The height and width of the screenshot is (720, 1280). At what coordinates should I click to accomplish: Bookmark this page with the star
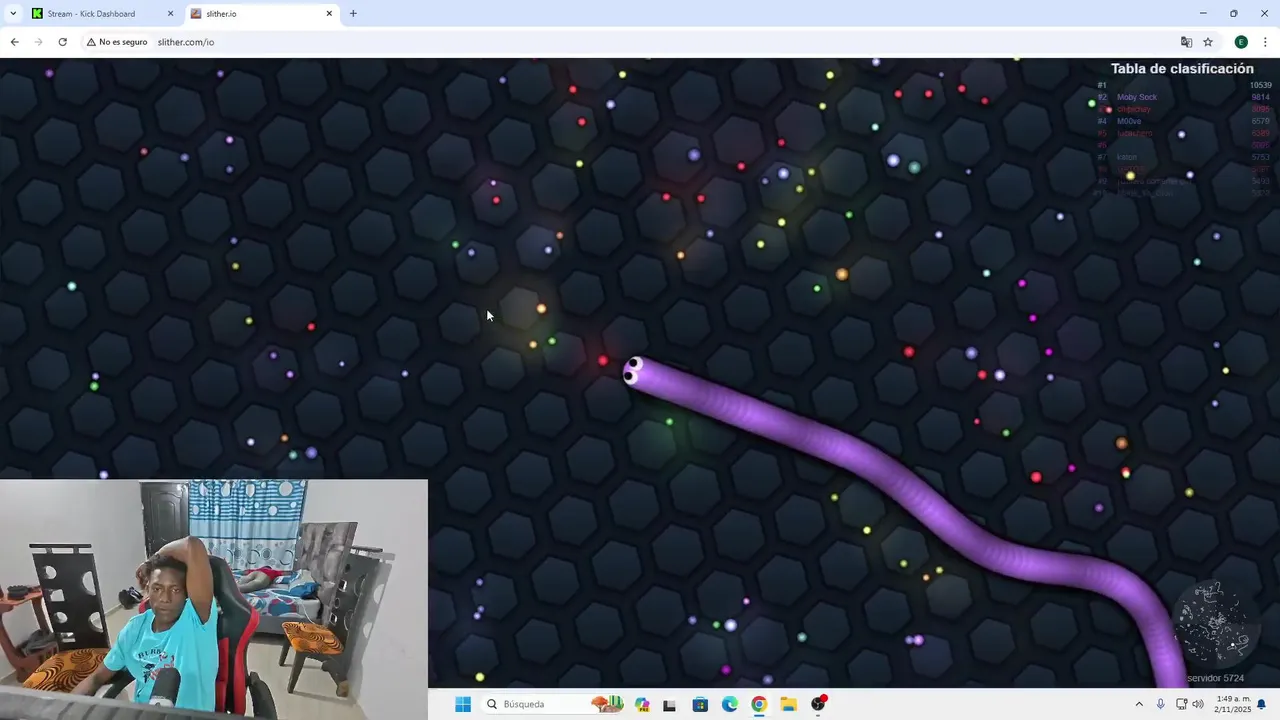[1208, 42]
